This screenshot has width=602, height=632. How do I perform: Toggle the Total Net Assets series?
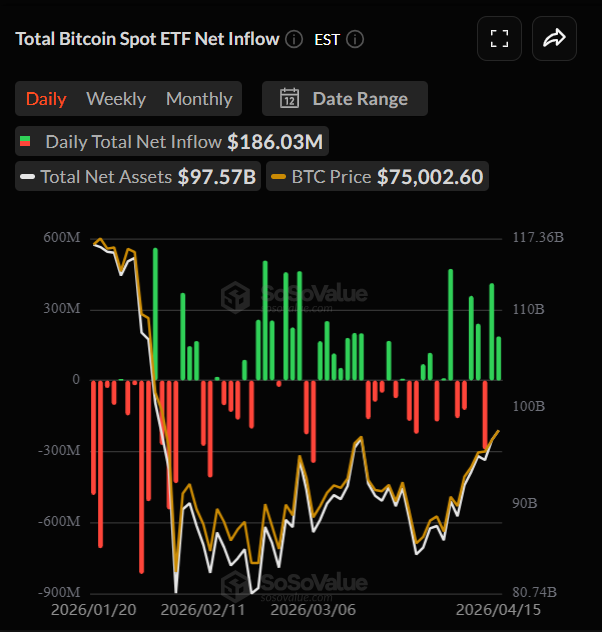click(137, 177)
